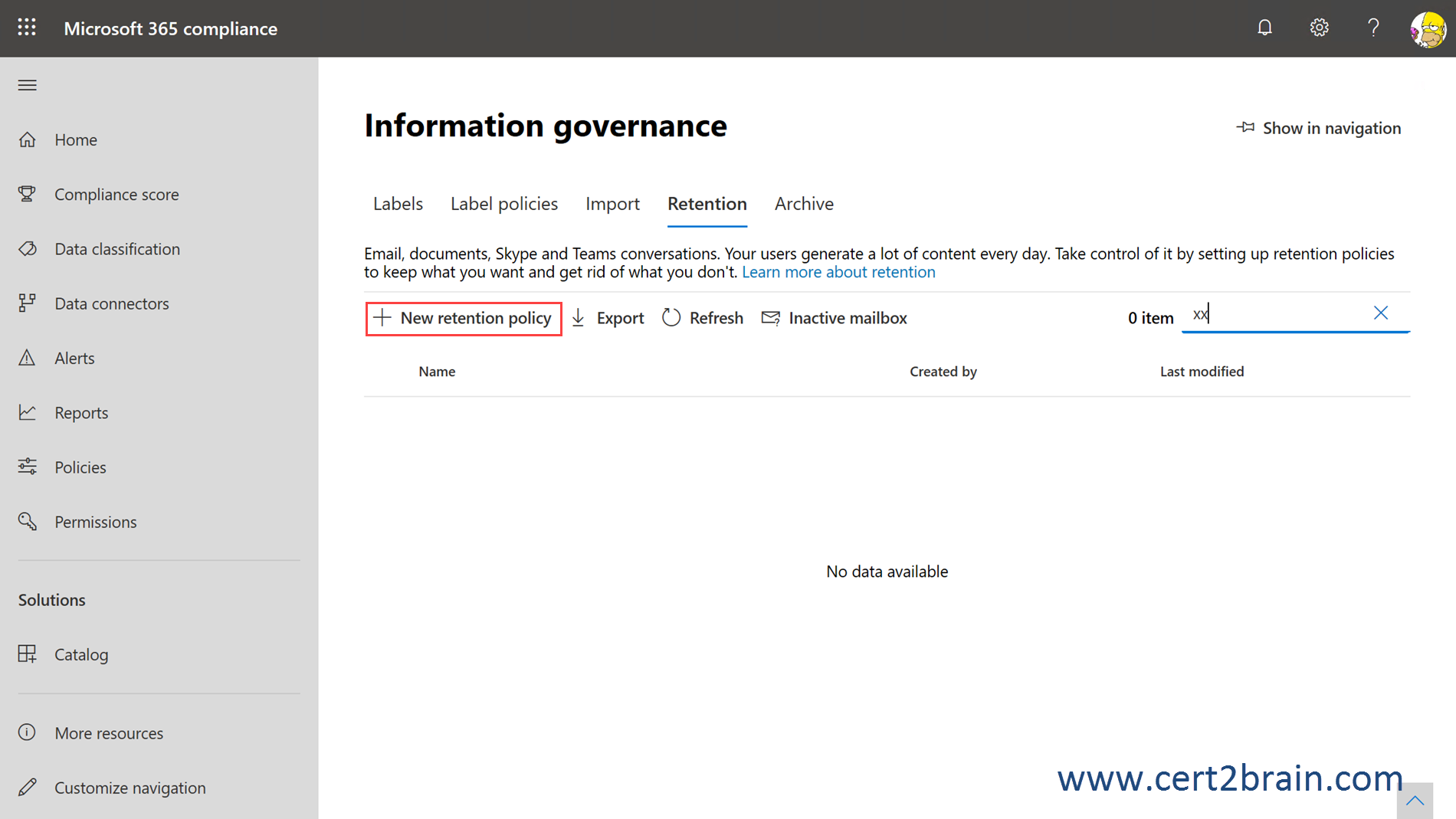Sort by Name column header
The image size is (1456, 819).
pyautogui.click(x=437, y=372)
